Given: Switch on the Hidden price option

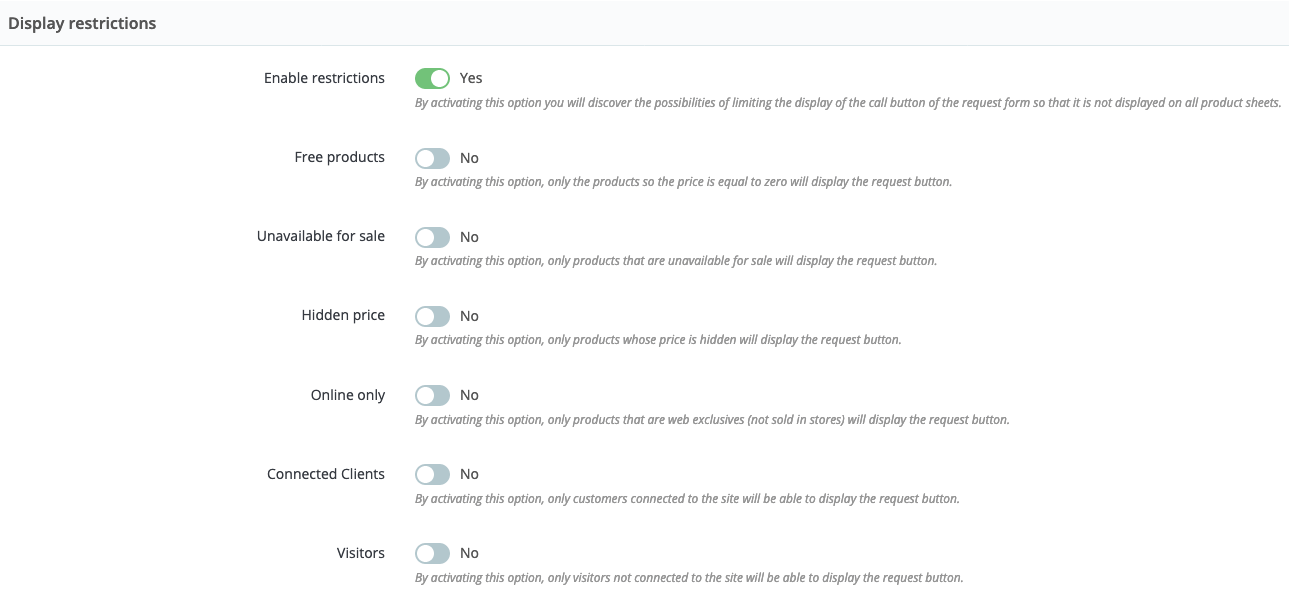Looking at the screenshot, I should pyautogui.click(x=432, y=316).
